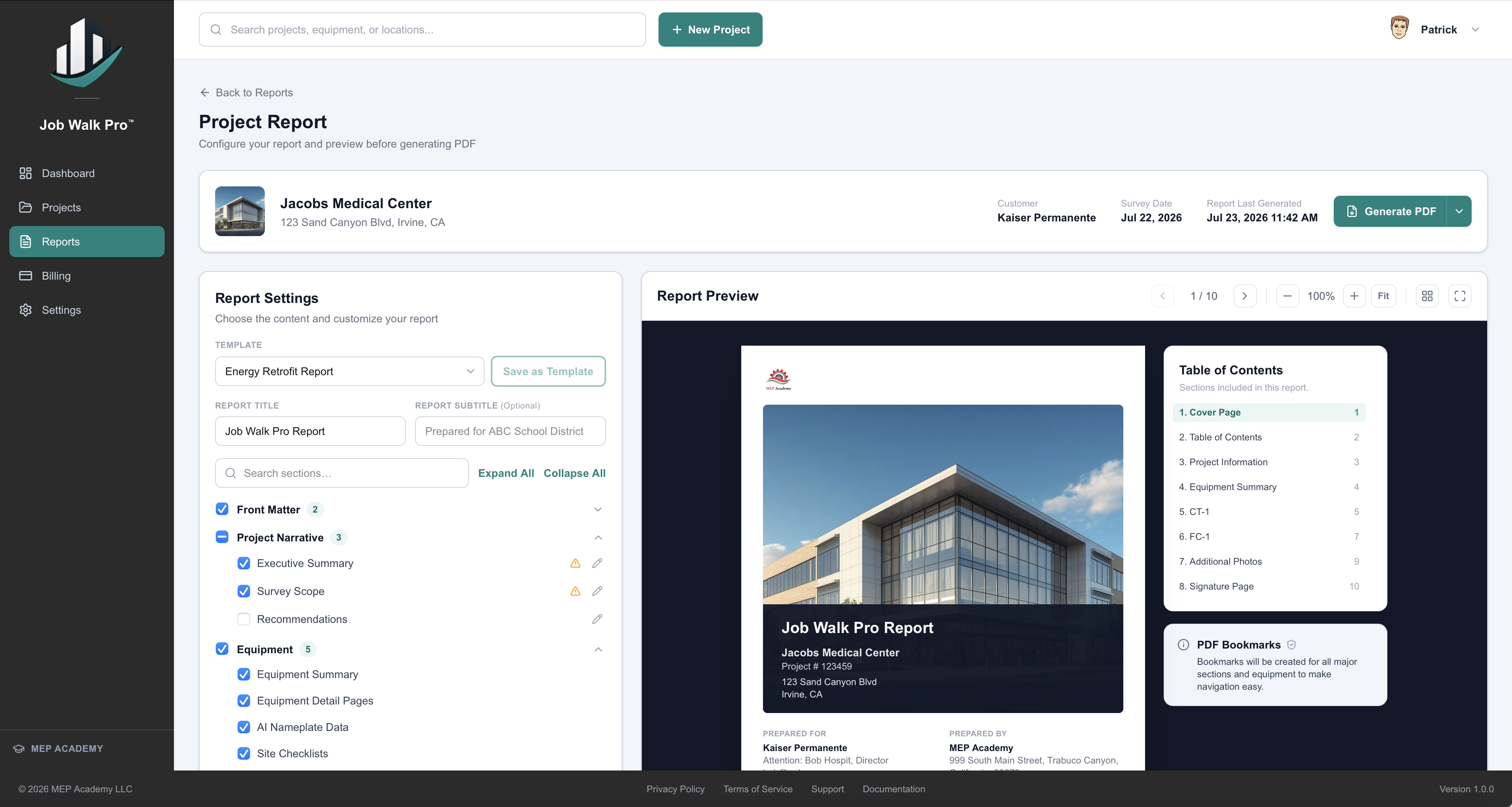Click the Report Title field
Image resolution: width=1512 pixels, height=807 pixels.
point(310,431)
